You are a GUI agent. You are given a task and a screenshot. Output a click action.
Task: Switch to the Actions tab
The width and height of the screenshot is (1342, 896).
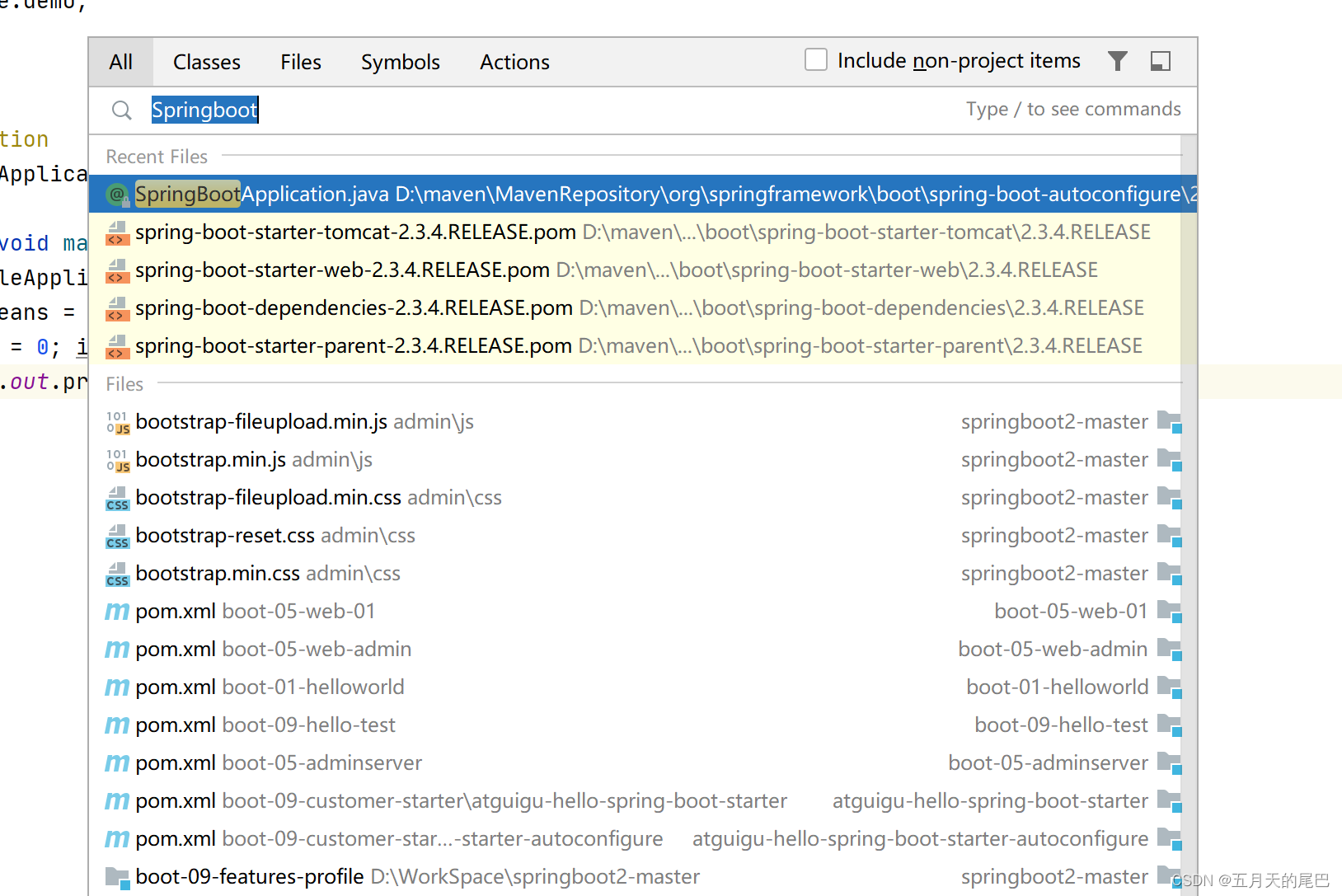514,62
